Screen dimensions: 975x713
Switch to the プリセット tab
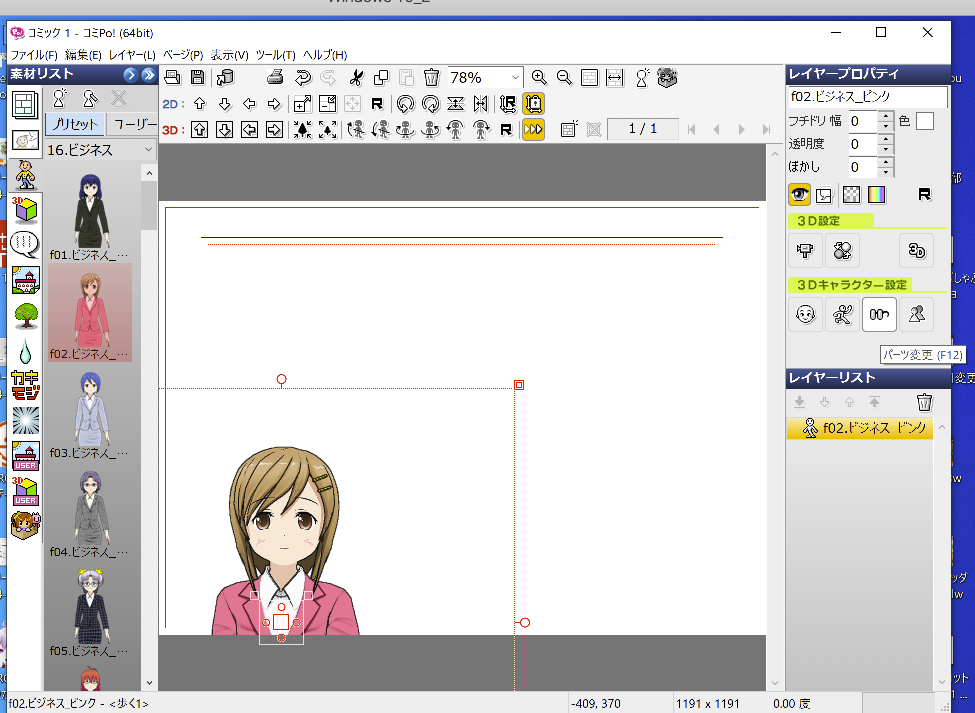point(73,124)
